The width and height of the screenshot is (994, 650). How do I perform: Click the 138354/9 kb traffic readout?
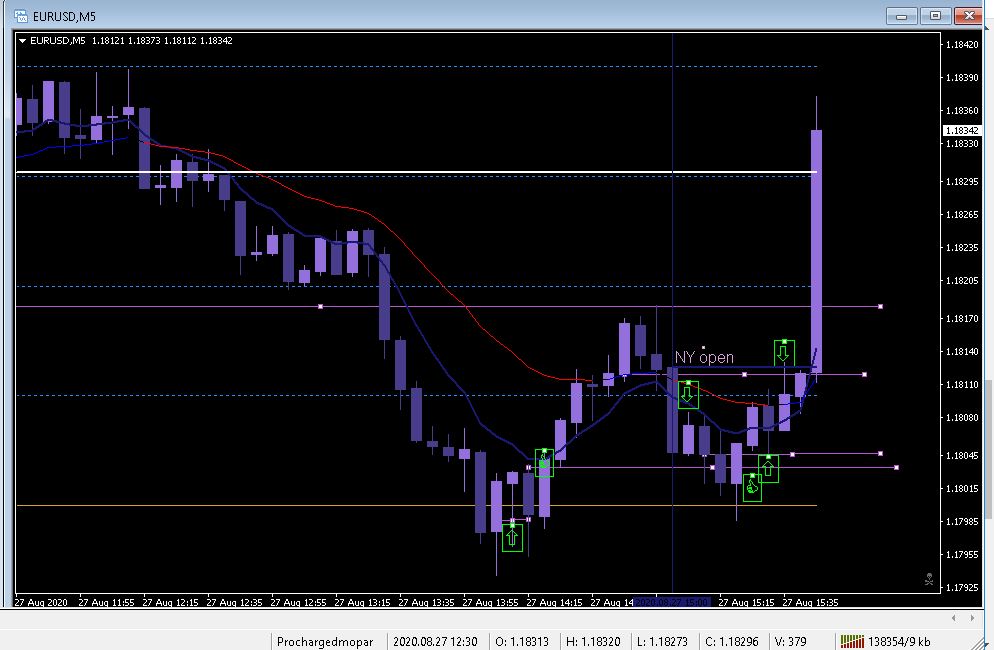coord(899,642)
